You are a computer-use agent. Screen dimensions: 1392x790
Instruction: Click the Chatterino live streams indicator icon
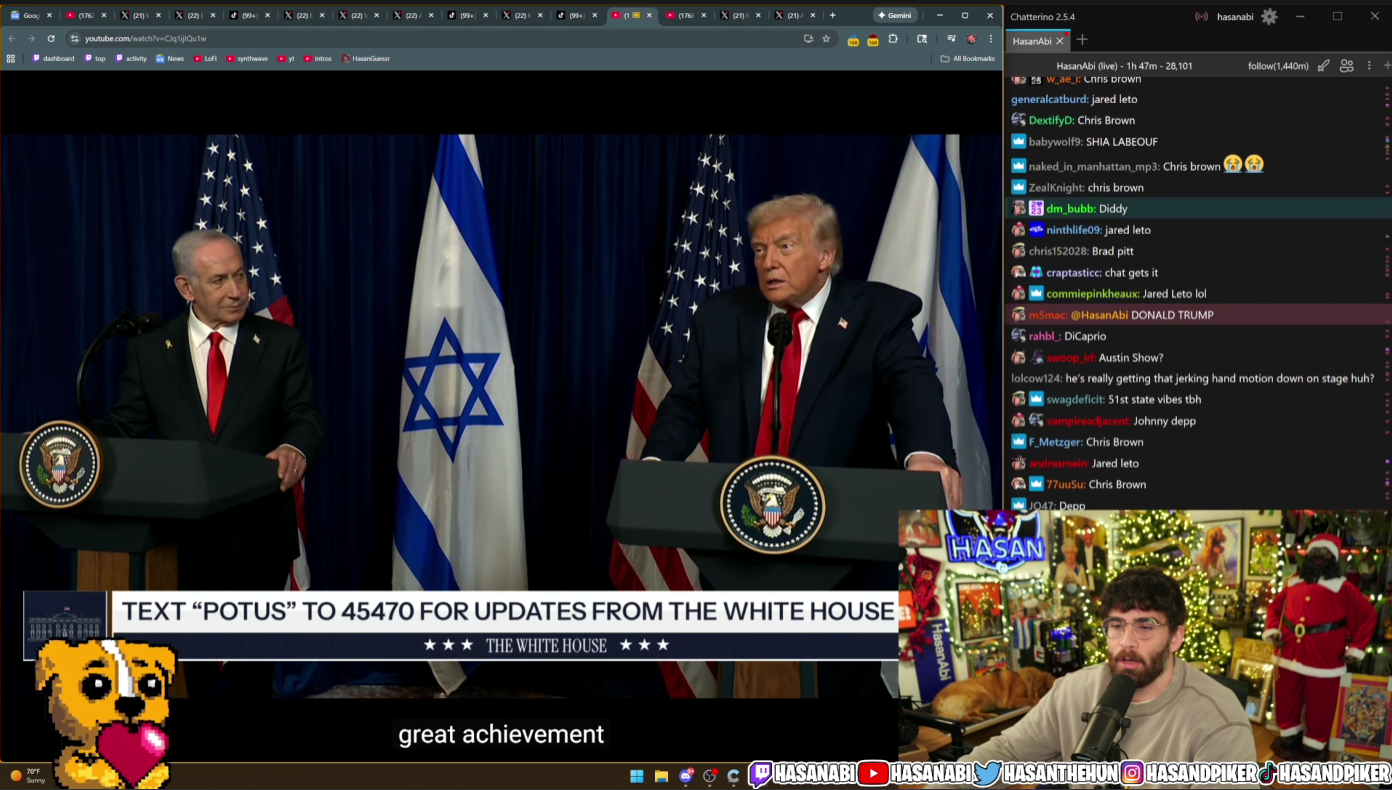coord(1201,16)
